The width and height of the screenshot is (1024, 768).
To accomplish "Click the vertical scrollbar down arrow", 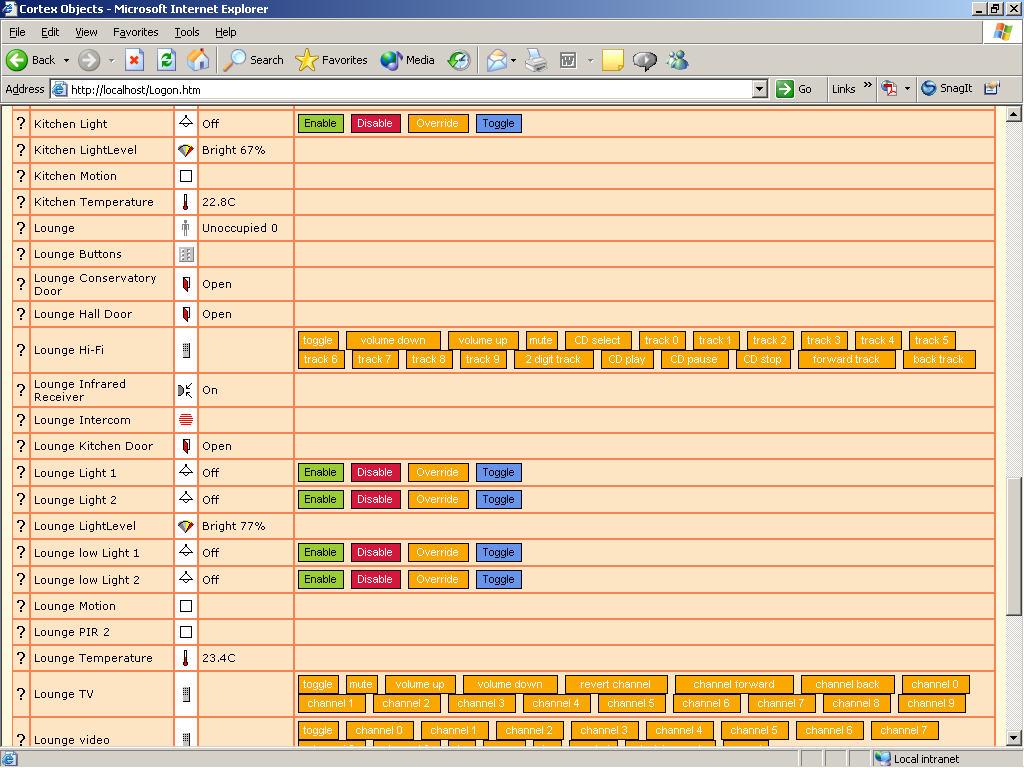I will 1014,738.
